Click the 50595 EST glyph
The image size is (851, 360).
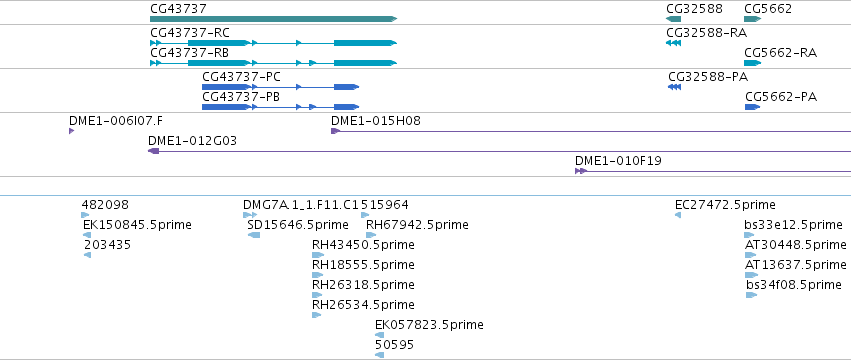pyautogui.click(x=379, y=355)
